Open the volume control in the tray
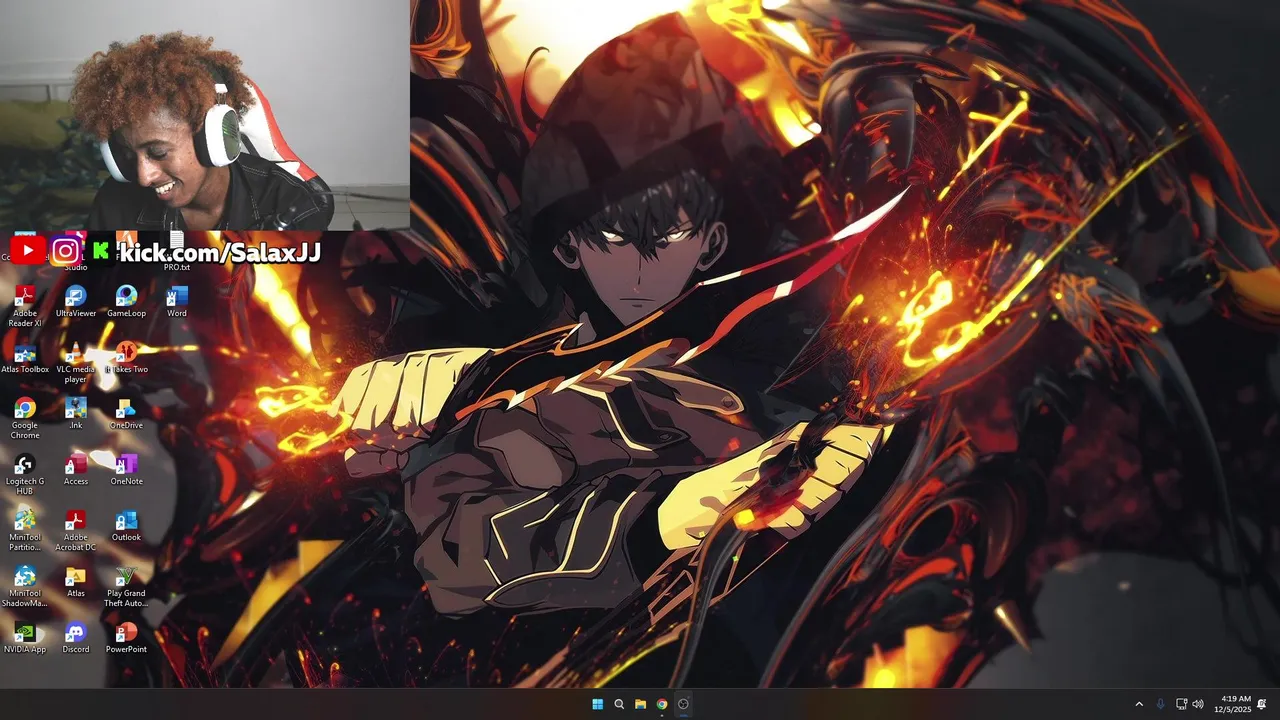Screen dimensions: 1280x720 click(1198, 704)
